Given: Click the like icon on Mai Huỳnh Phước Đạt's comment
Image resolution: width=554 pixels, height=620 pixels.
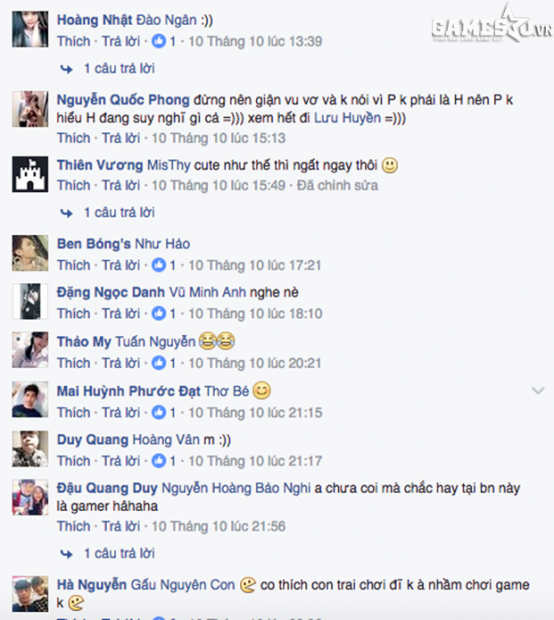Looking at the screenshot, I should 159,412.
